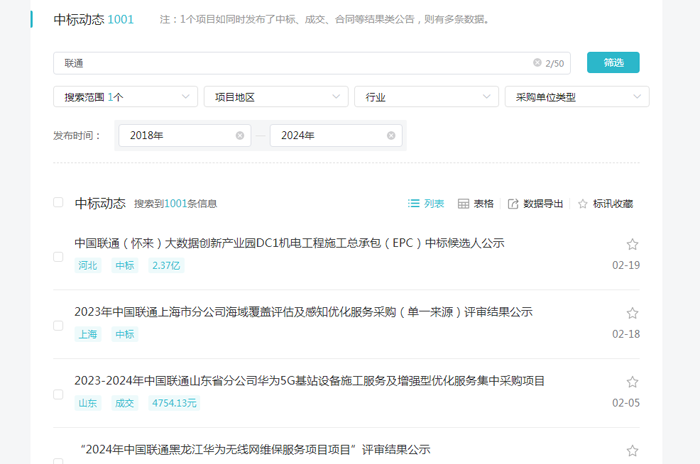Click the 4754.13元 amount tag
The height and width of the screenshot is (464, 700).
point(174,403)
